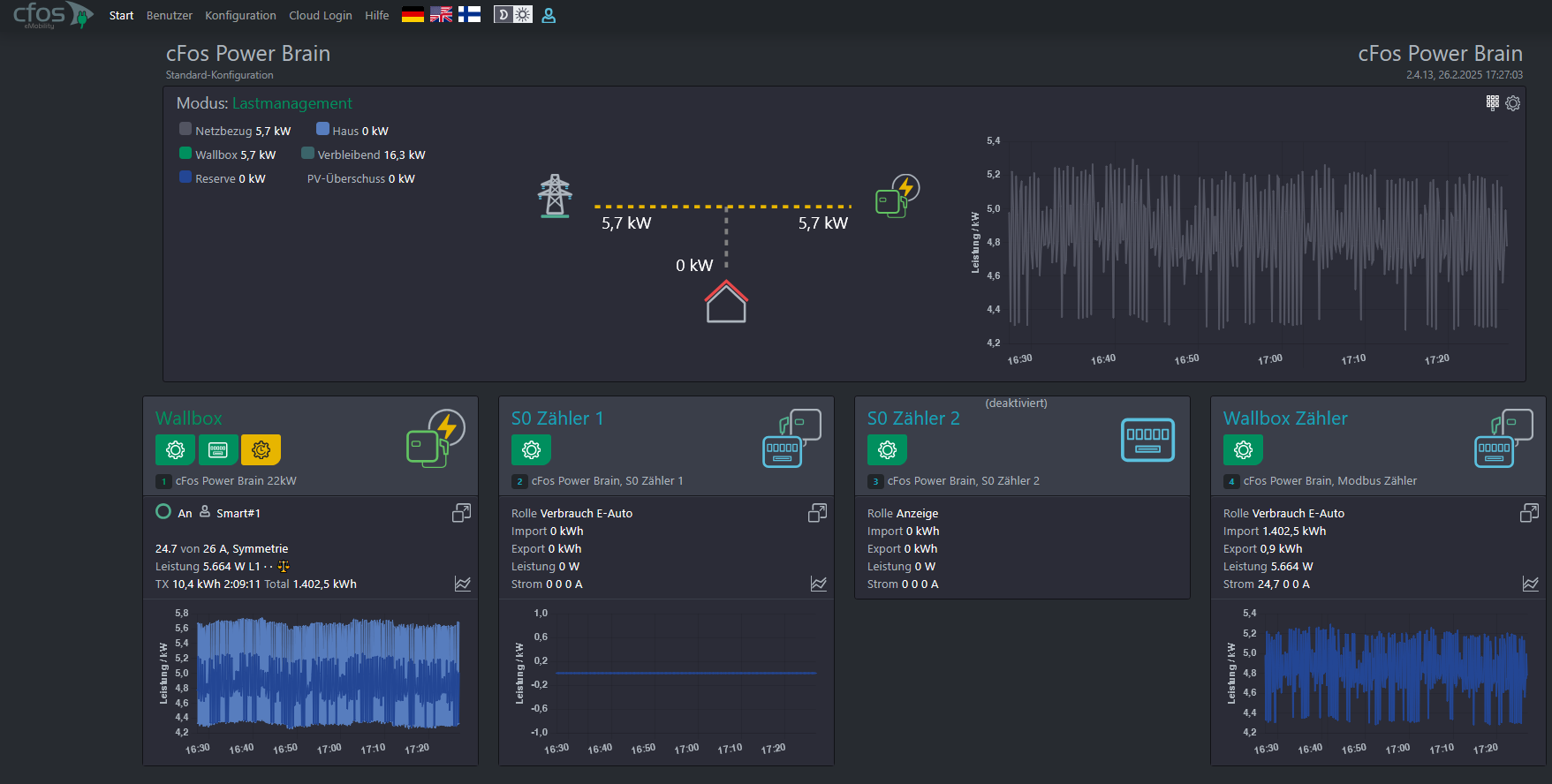The height and width of the screenshot is (784, 1552).
Task: Click version '2.4.13, 26.2.2025 17:27:03' text
Action: 1464,75
